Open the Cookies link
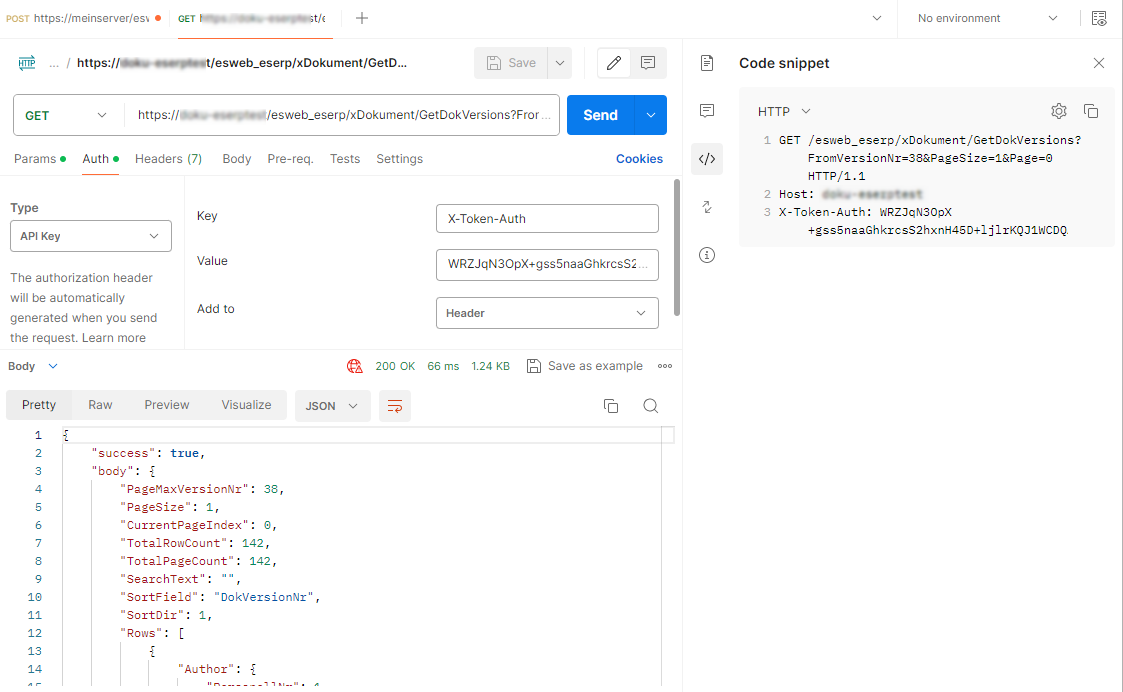The width and height of the screenshot is (1123, 692). click(x=639, y=159)
